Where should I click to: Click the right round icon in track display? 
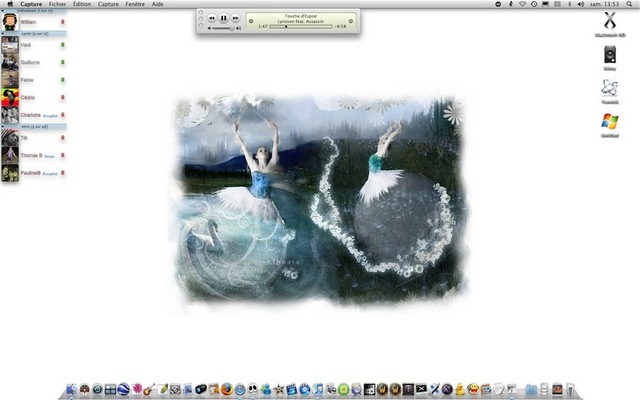point(351,21)
